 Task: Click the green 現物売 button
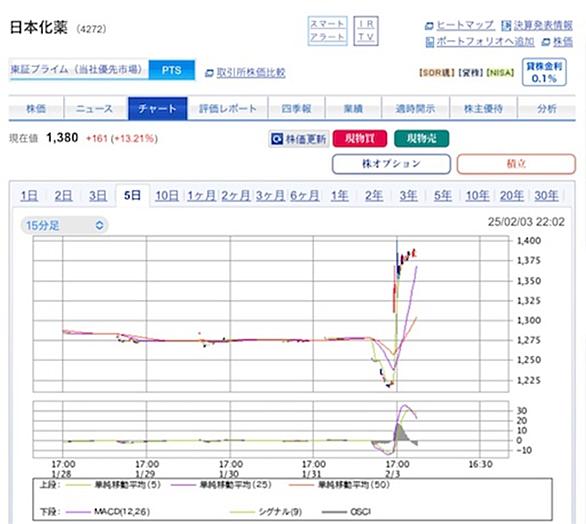pos(422,139)
